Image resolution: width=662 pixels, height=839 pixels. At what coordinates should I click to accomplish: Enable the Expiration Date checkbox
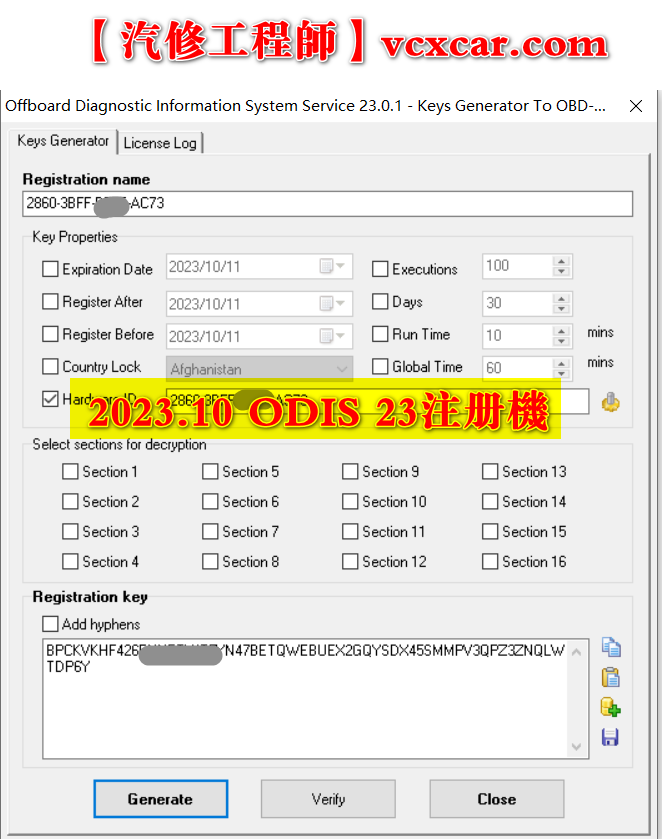tap(50, 269)
